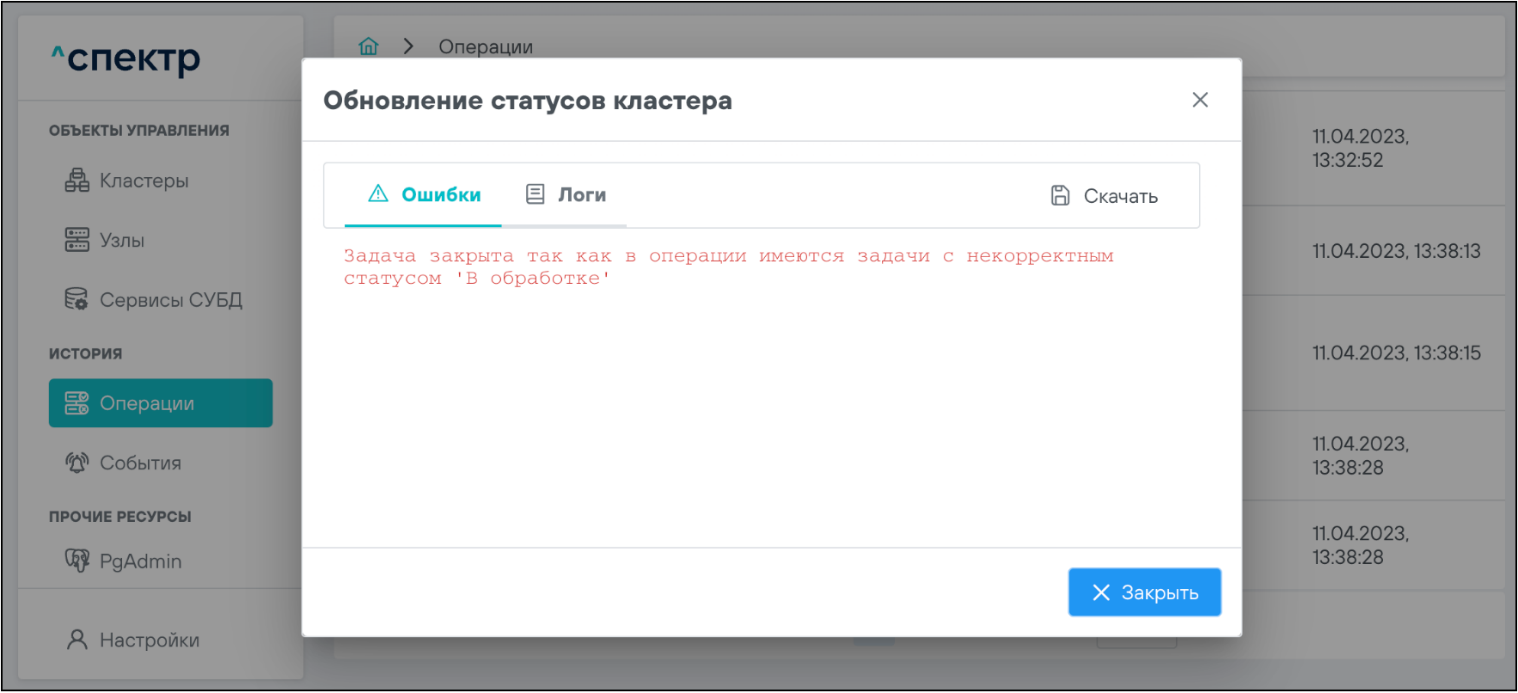This screenshot has height=693, width=1518.
Task: Click the Узлы server icon in sidebar
Action: tap(77, 240)
